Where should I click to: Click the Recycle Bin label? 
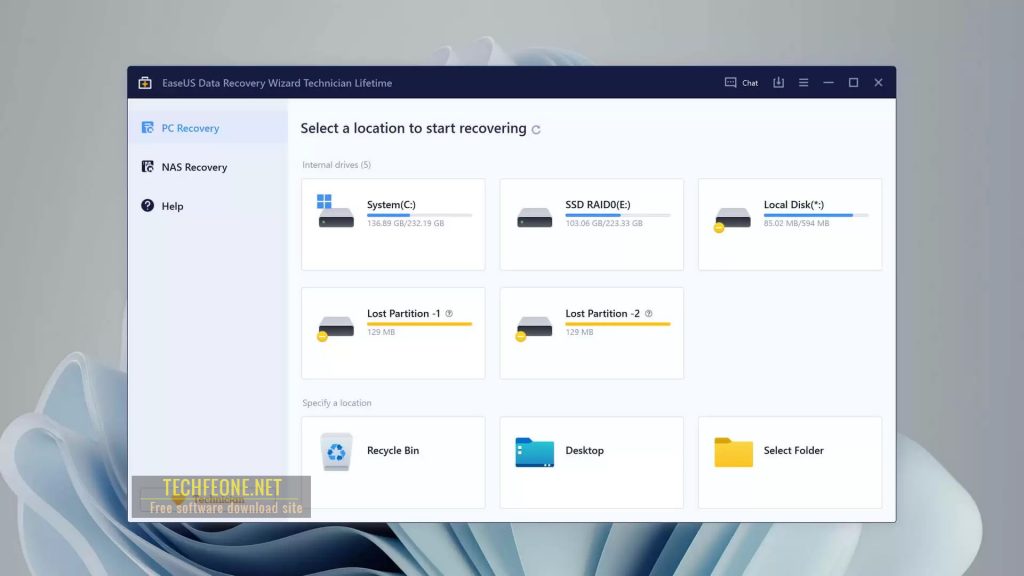(393, 451)
